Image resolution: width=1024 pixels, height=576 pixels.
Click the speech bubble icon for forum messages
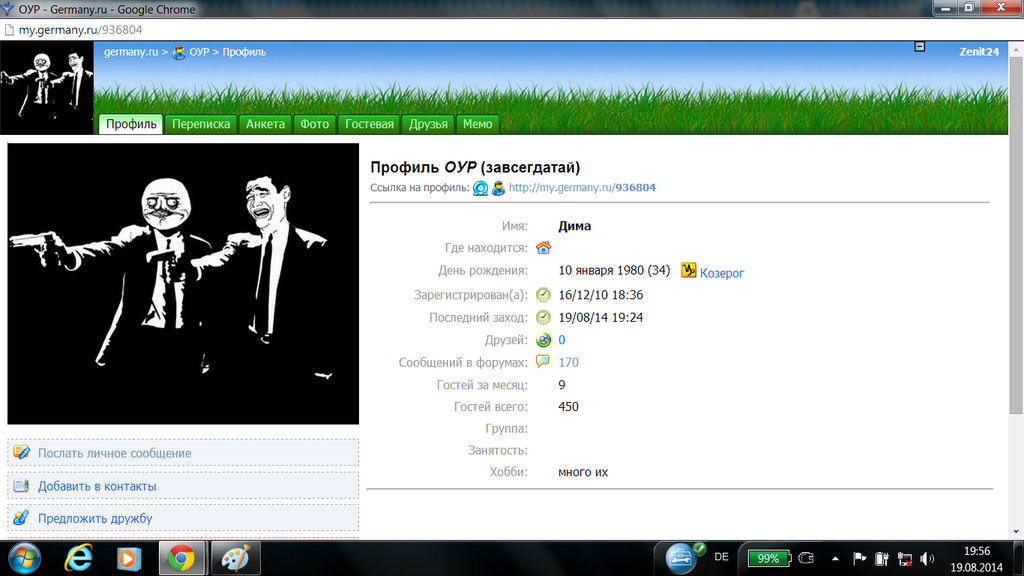pos(544,362)
